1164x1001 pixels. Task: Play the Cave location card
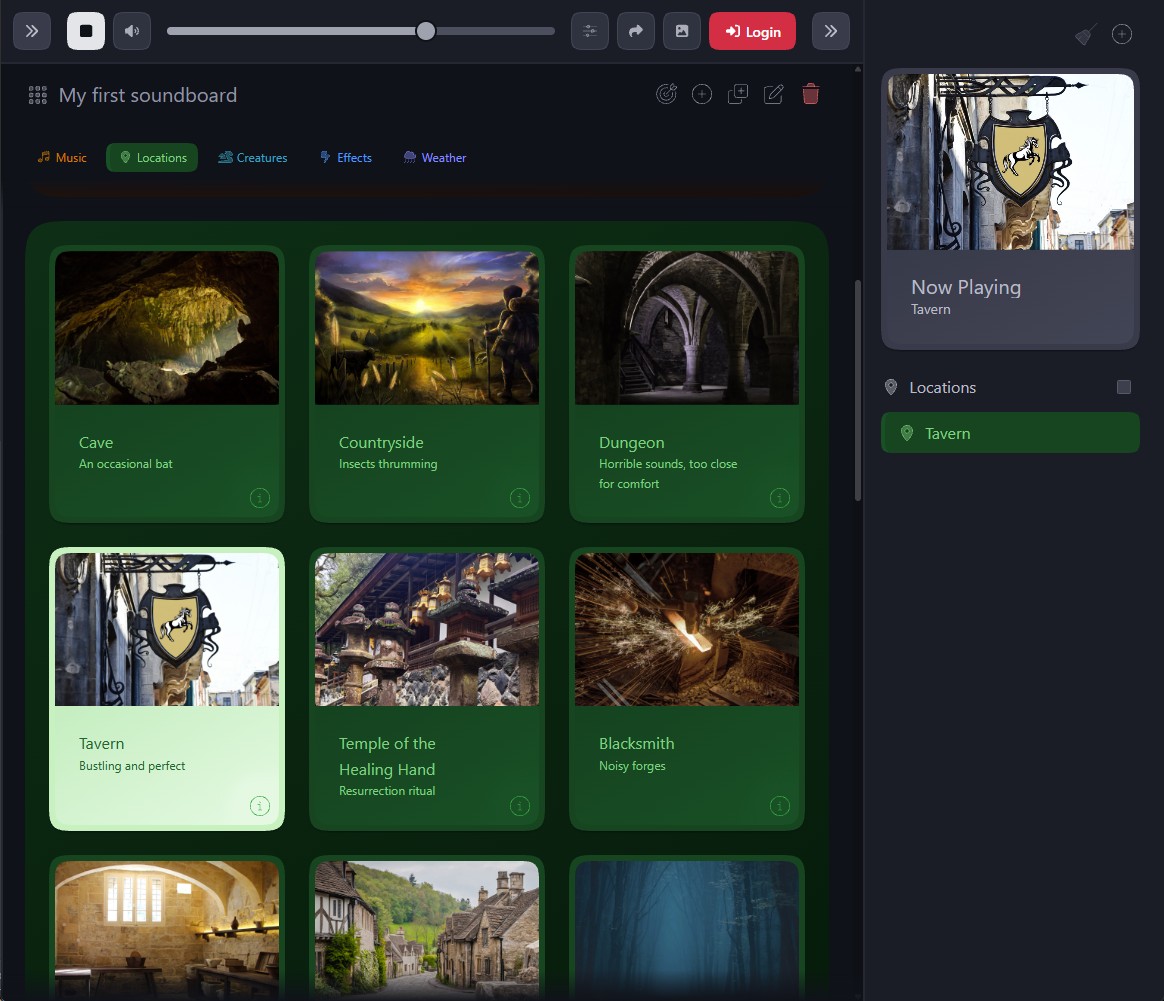point(167,384)
